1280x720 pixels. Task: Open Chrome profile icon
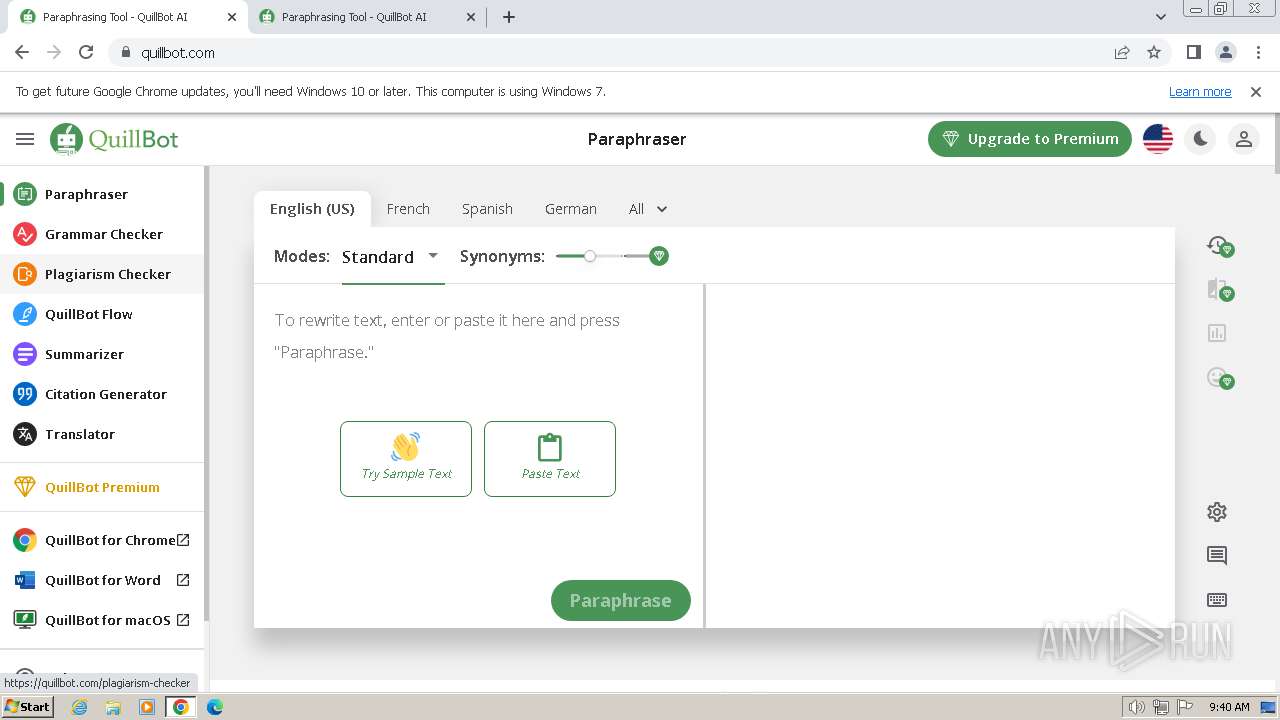tap(1225, 53)
